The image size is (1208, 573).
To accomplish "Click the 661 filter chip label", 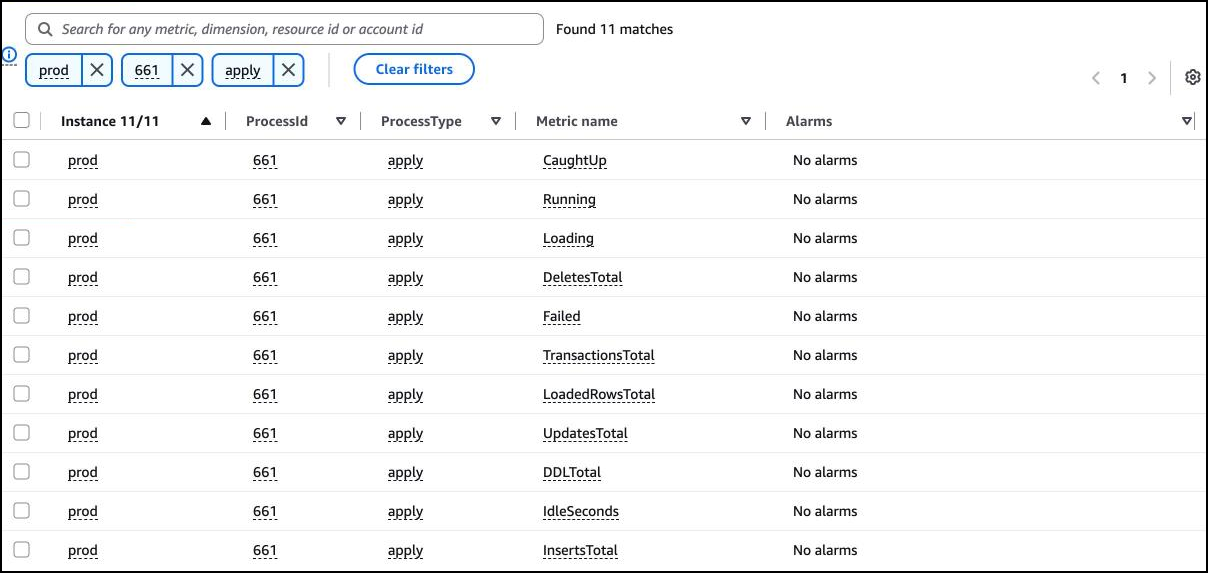I will (x=147, y=71).
